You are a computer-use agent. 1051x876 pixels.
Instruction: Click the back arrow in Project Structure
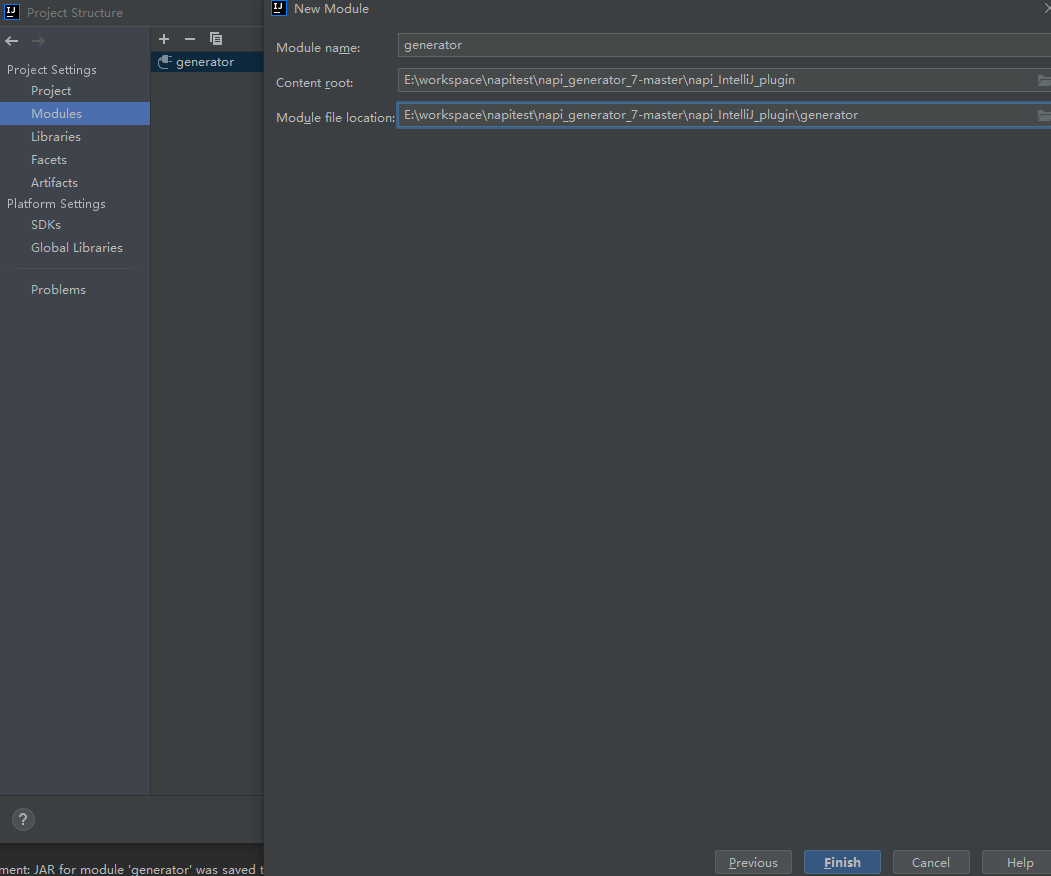[11, 41]
